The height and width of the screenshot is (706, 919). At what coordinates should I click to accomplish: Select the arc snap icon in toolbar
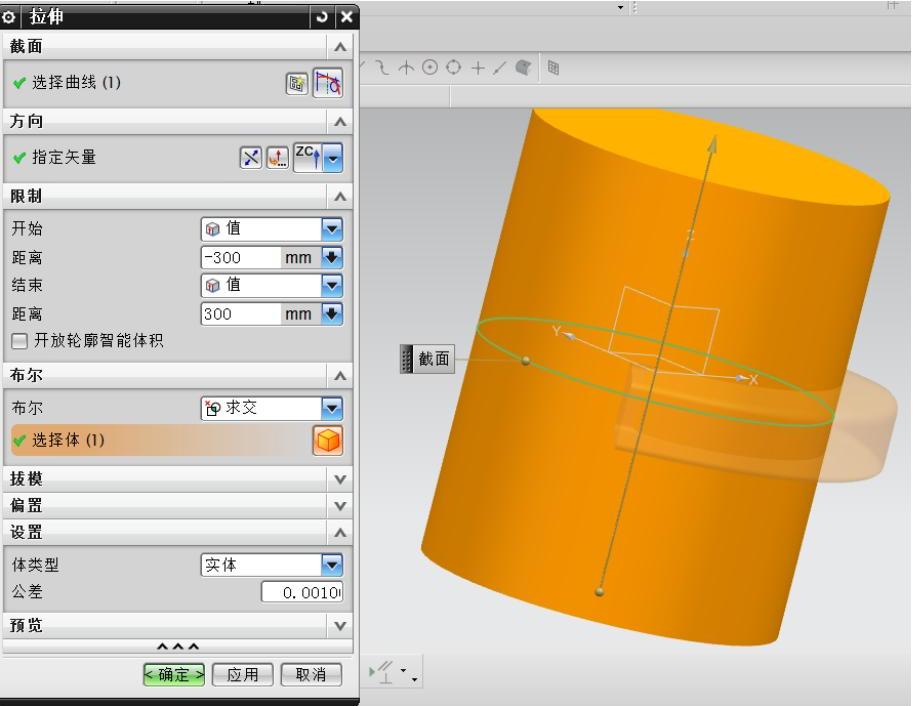coord(382,67)
